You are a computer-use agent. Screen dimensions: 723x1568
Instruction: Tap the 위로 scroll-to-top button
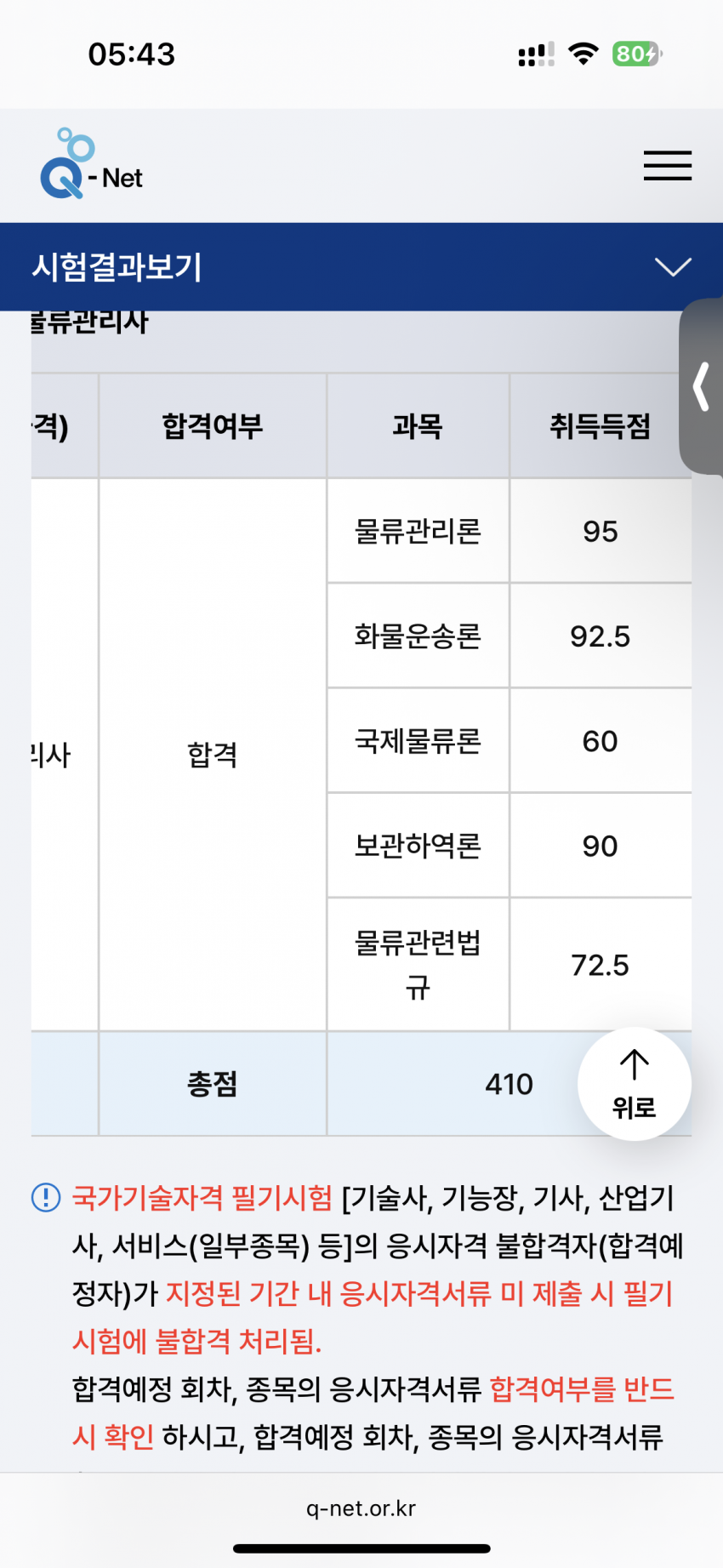635,1084
